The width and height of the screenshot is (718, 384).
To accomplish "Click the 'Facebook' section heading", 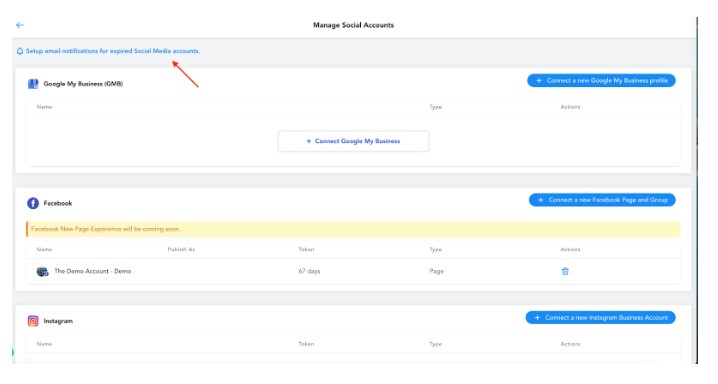I will pyautogui.click(x=58, y=203).
